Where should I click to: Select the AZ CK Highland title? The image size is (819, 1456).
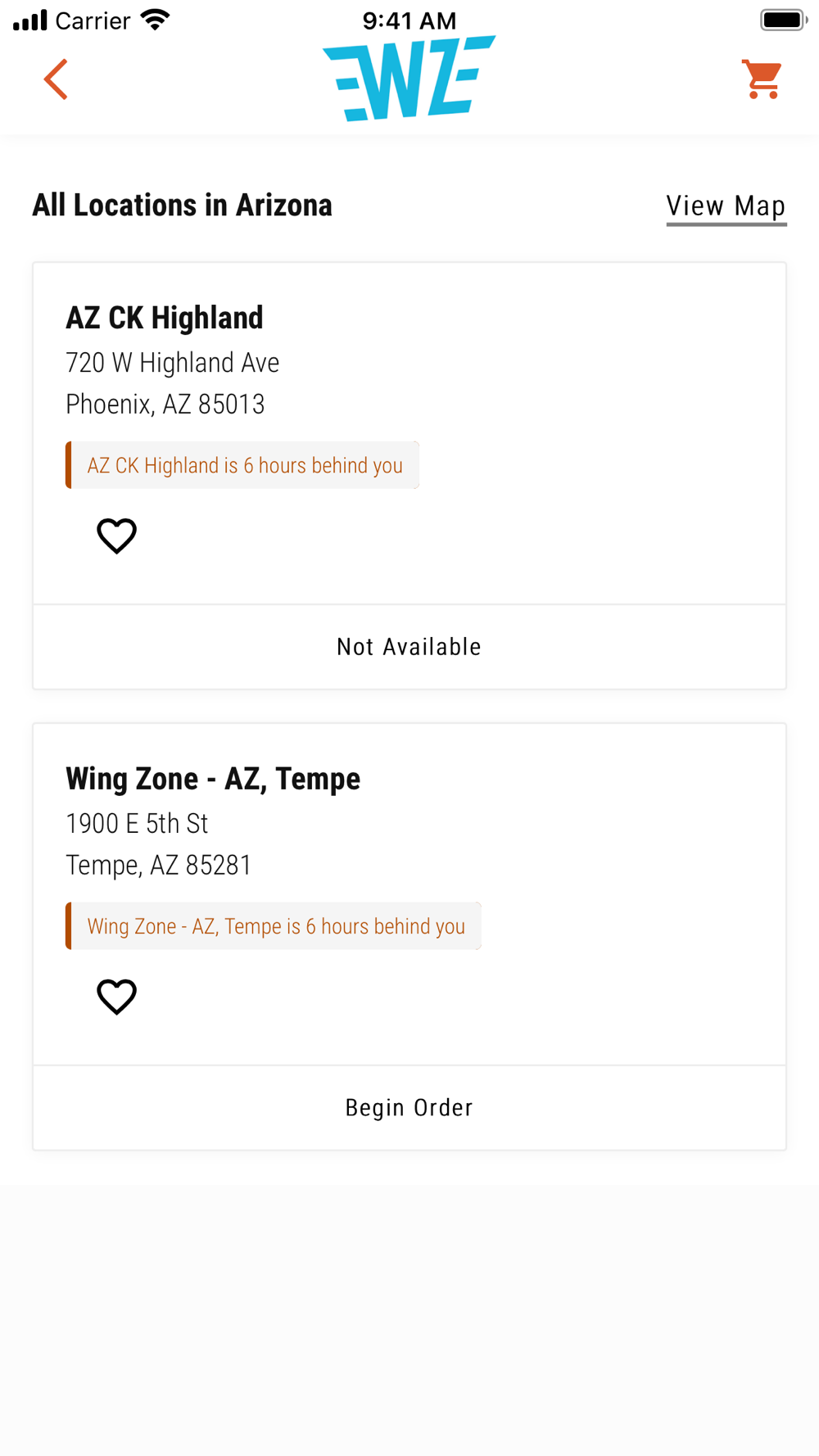point(165,318)
